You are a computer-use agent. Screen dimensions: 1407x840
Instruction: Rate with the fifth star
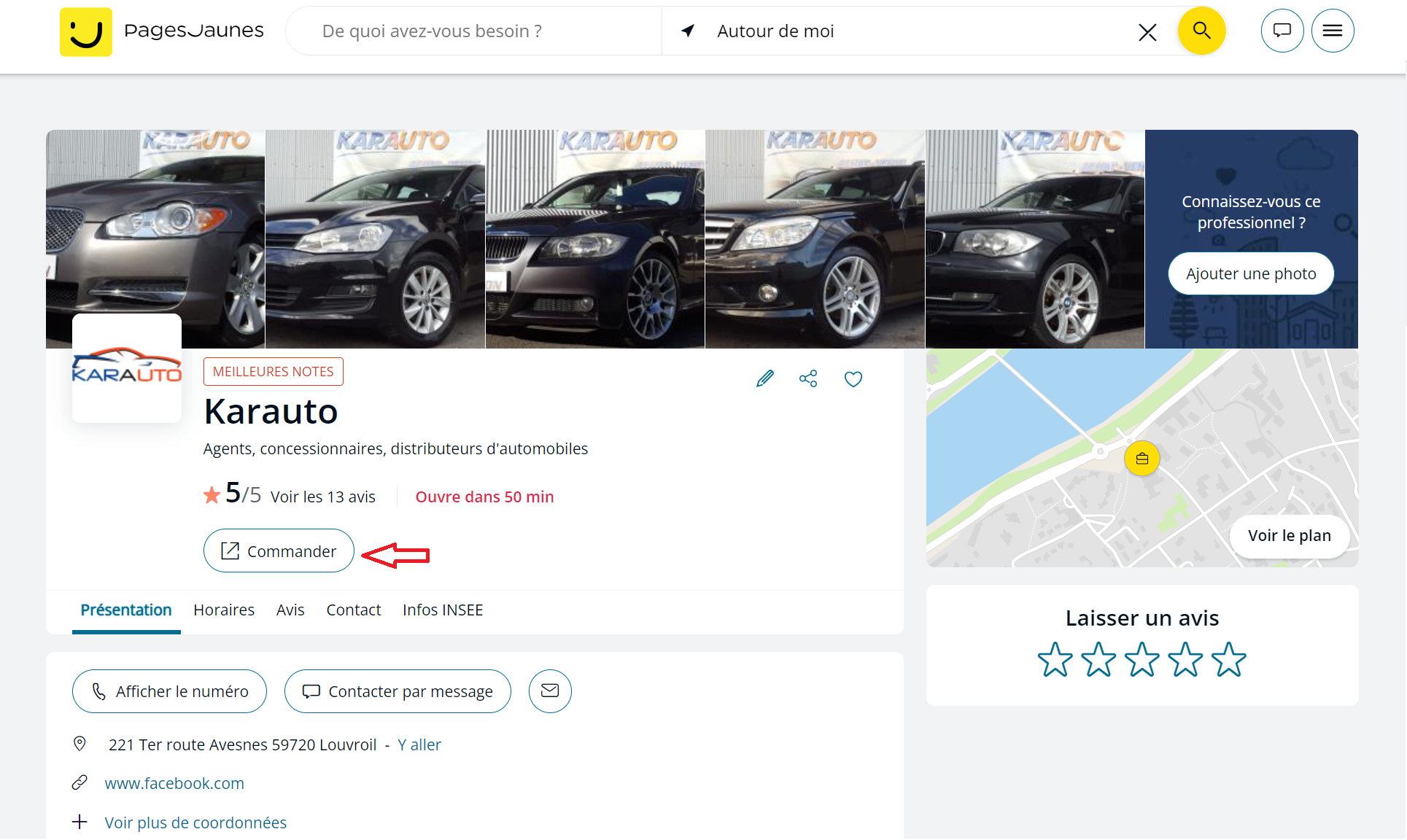point(1228,659)
